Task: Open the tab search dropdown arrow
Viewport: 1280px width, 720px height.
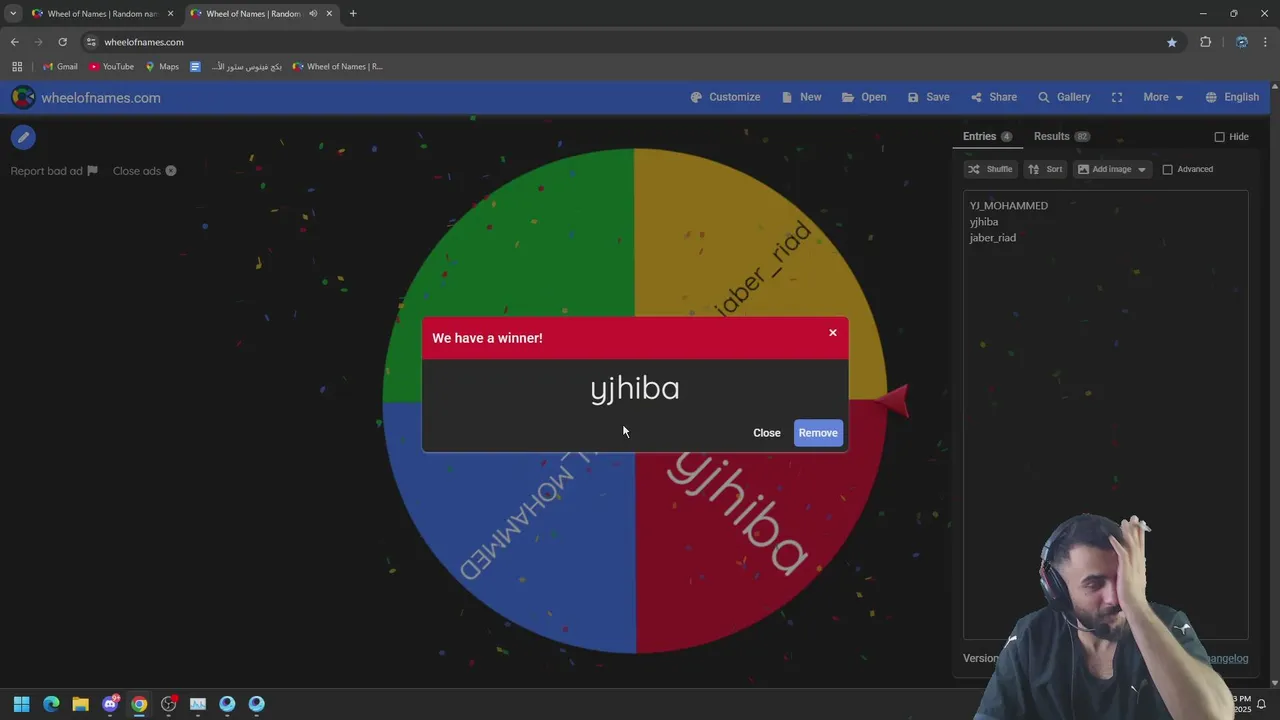Action: click(x=12, y=14)
